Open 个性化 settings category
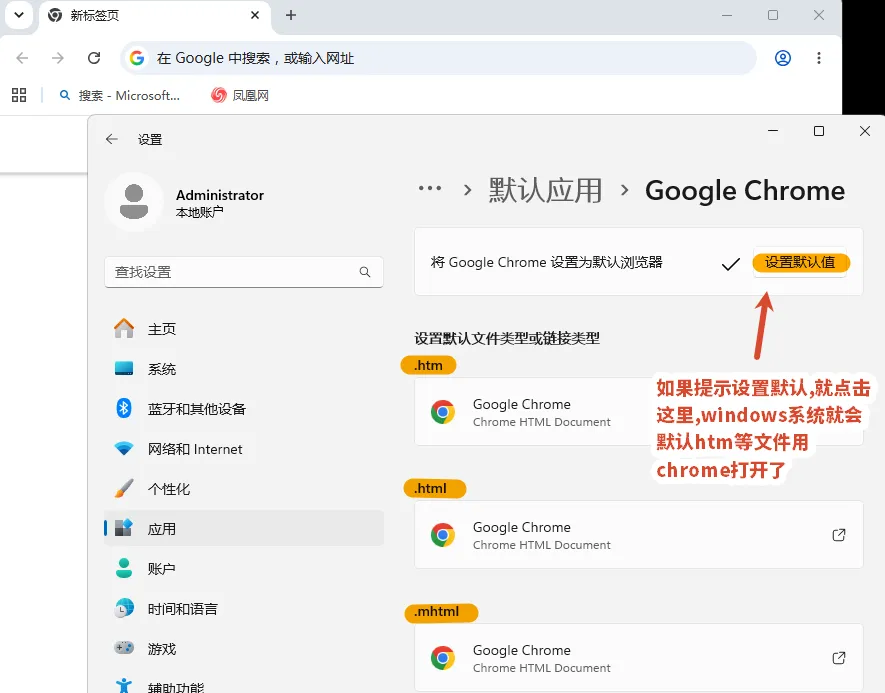This screenshot has height=693, width=885. [244, 489]
